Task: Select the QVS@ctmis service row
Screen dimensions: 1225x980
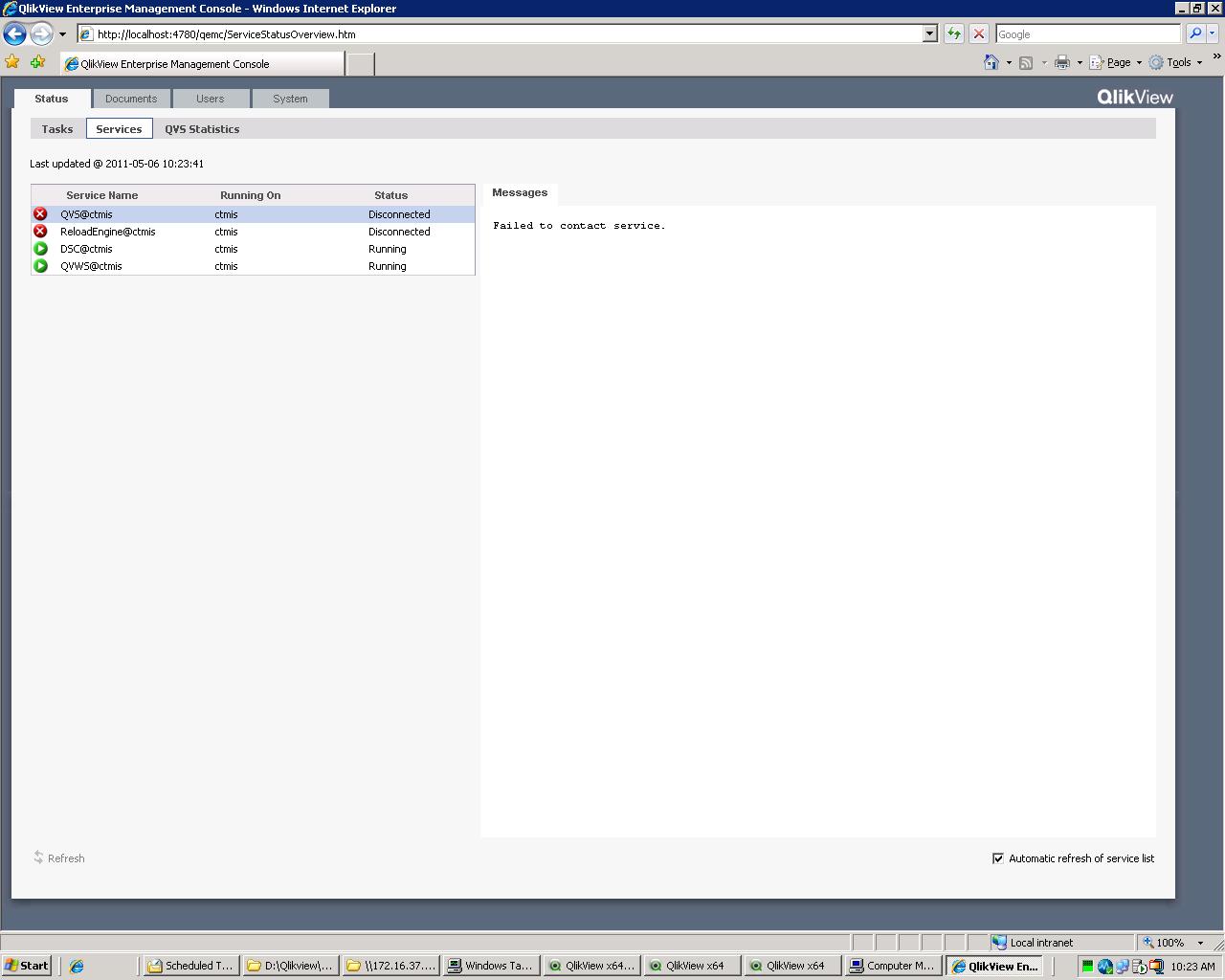Action: (253, 214)
